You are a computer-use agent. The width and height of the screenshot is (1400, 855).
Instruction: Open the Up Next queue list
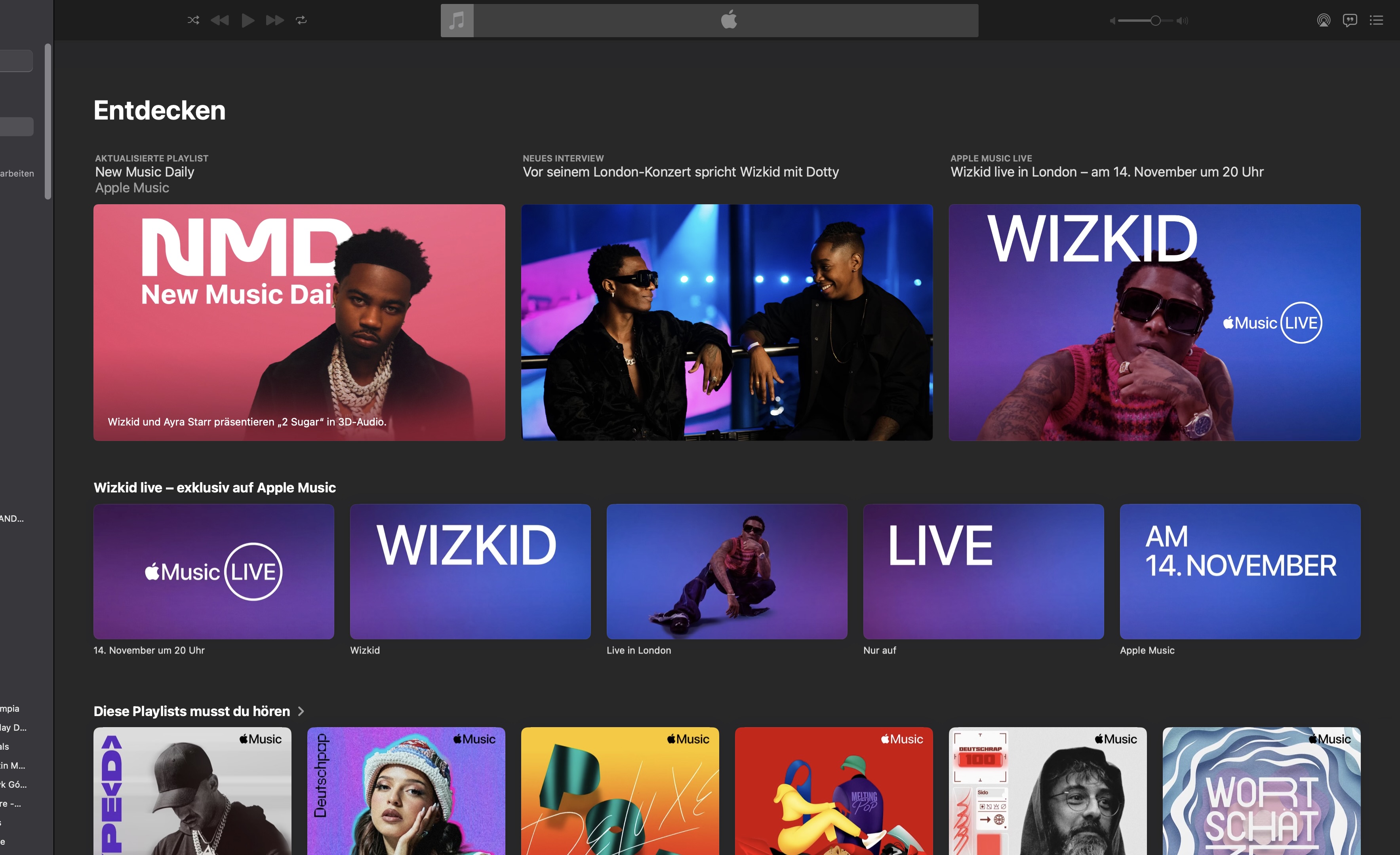[x=1376, y=21]
